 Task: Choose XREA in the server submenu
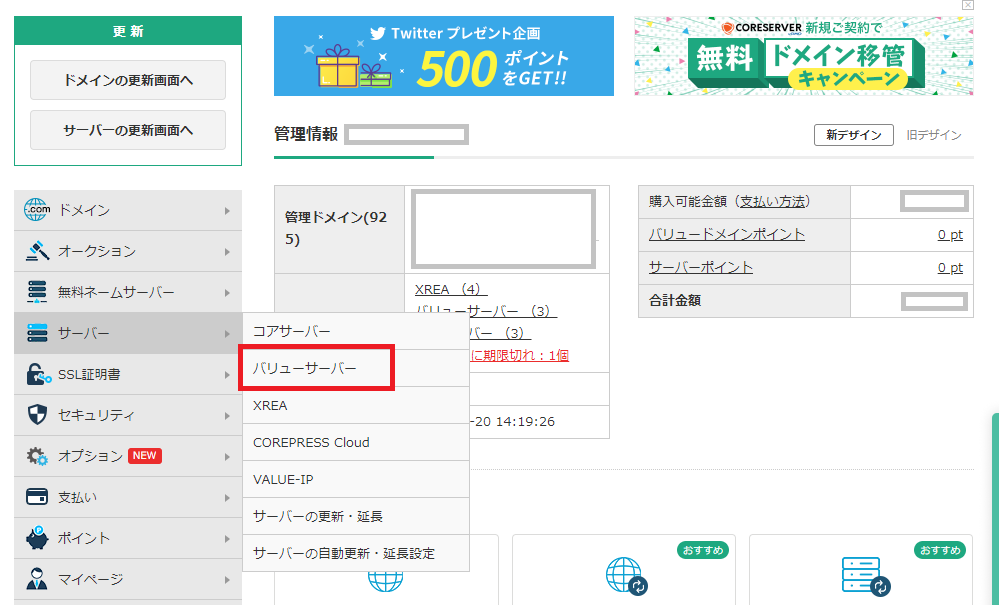tap(356, 405)
